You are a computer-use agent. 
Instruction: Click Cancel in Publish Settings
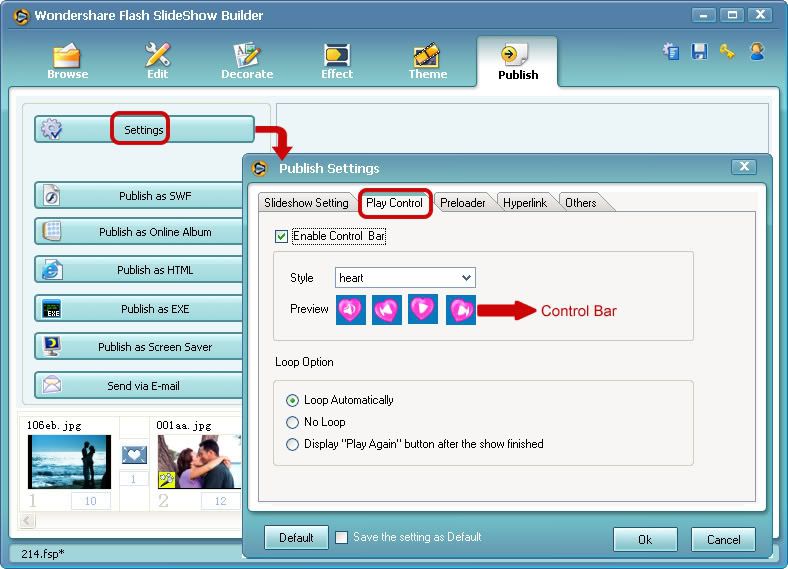723,539
